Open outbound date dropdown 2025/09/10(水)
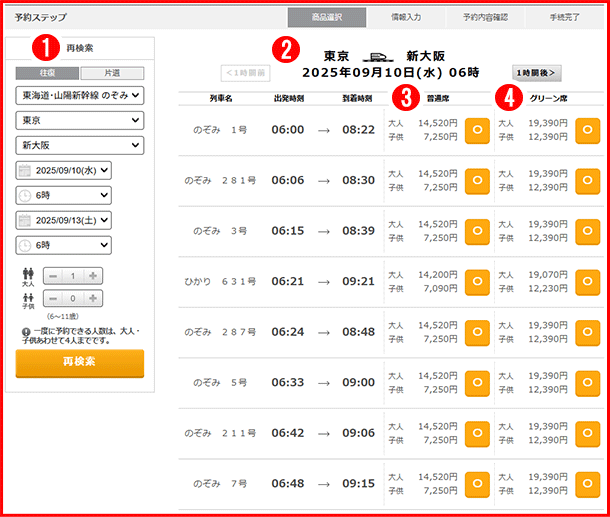 tap(64, 170)
